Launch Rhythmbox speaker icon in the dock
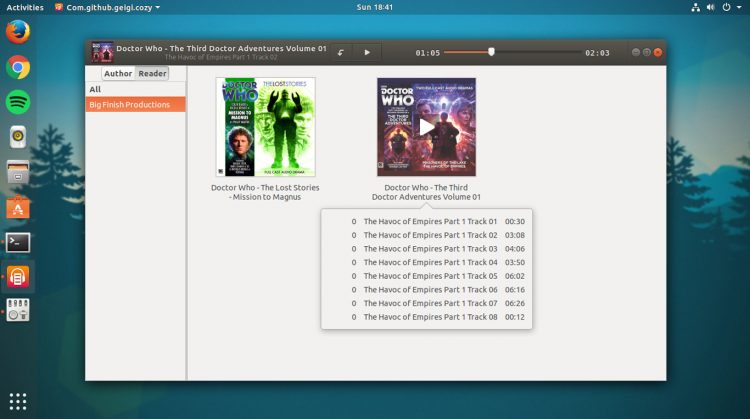750x419 pixels. coord(18,137)
